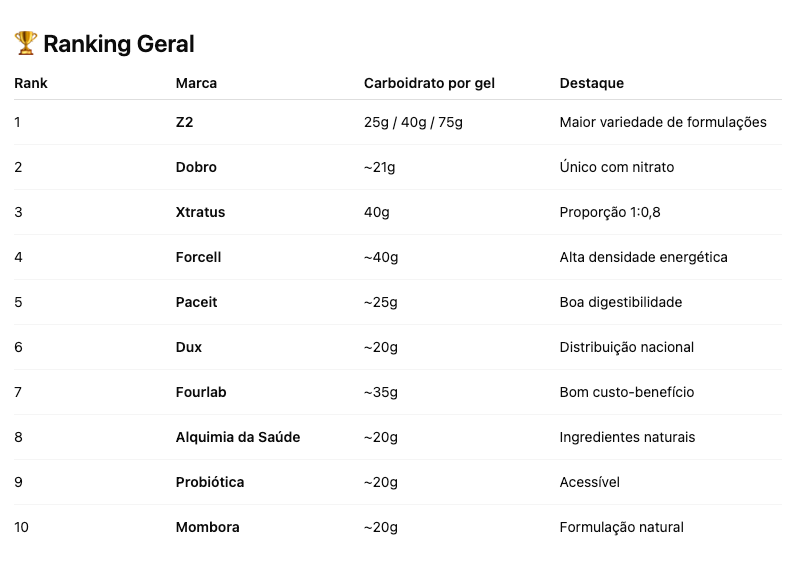Select the Marca column header
The image size is (794, 585).
pyautogui.click(x=196, y=83)
